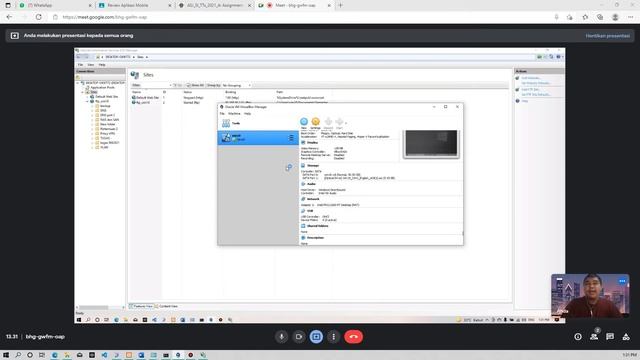The width and height of the screenshot is (640, 360).
Task: Open the Start button dropdown arrow
Action: (346, 123)
